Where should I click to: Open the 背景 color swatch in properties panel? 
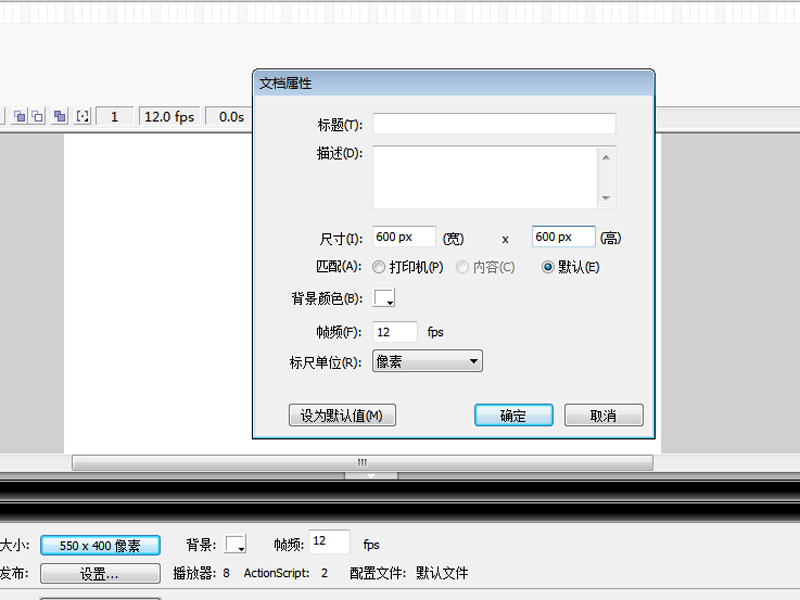(236, 544)
